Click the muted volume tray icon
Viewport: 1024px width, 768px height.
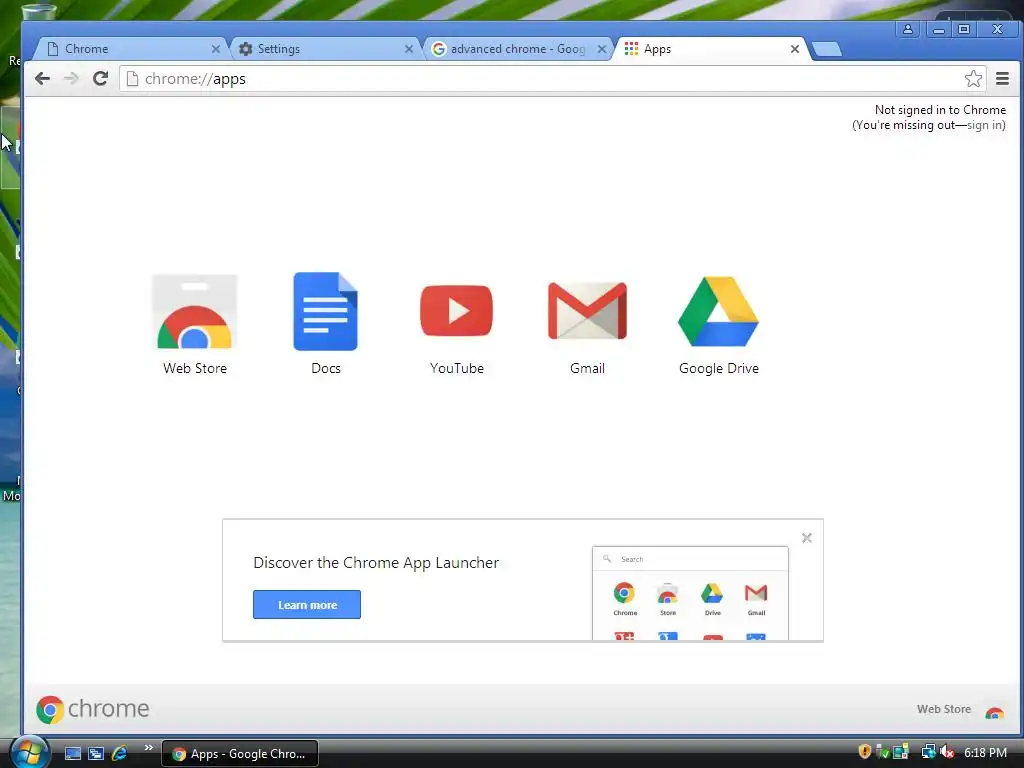pos(948,752)
